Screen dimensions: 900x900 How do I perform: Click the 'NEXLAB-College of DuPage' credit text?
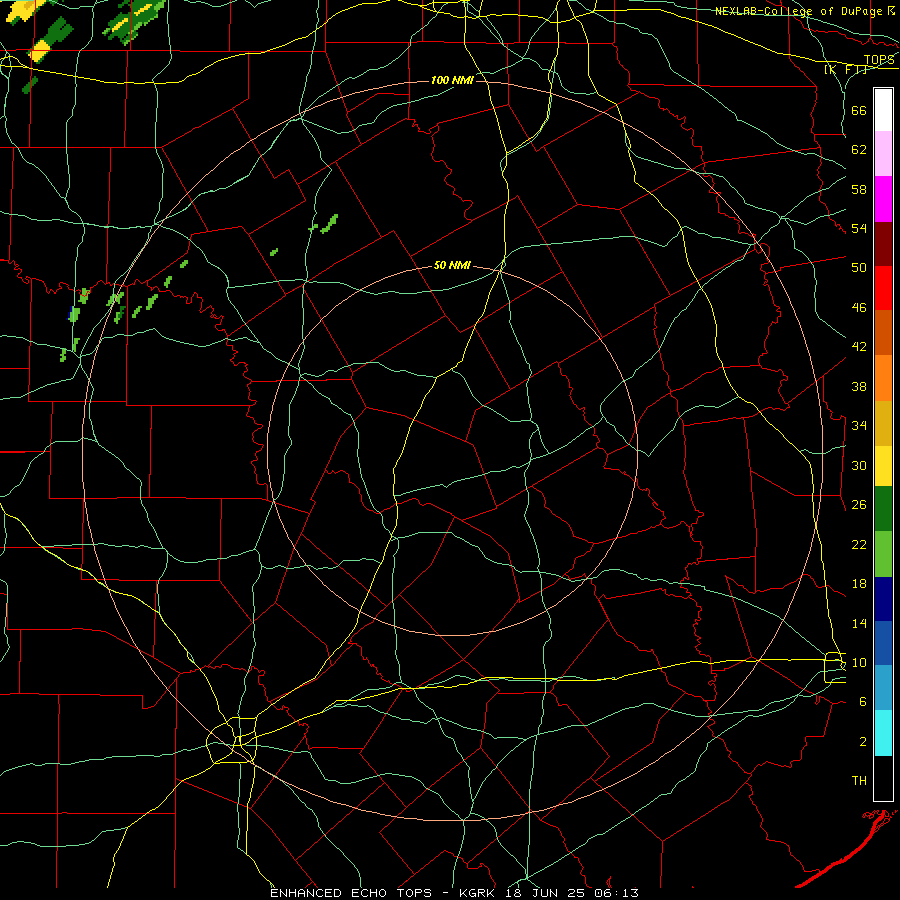(x=798, y=11)
